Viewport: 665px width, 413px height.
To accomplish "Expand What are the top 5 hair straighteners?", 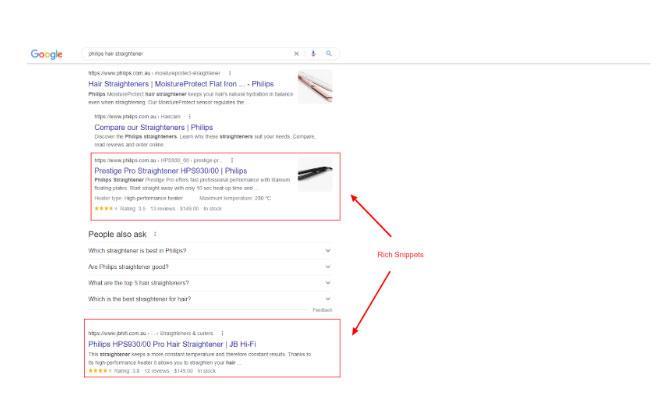I will [210, 283].
